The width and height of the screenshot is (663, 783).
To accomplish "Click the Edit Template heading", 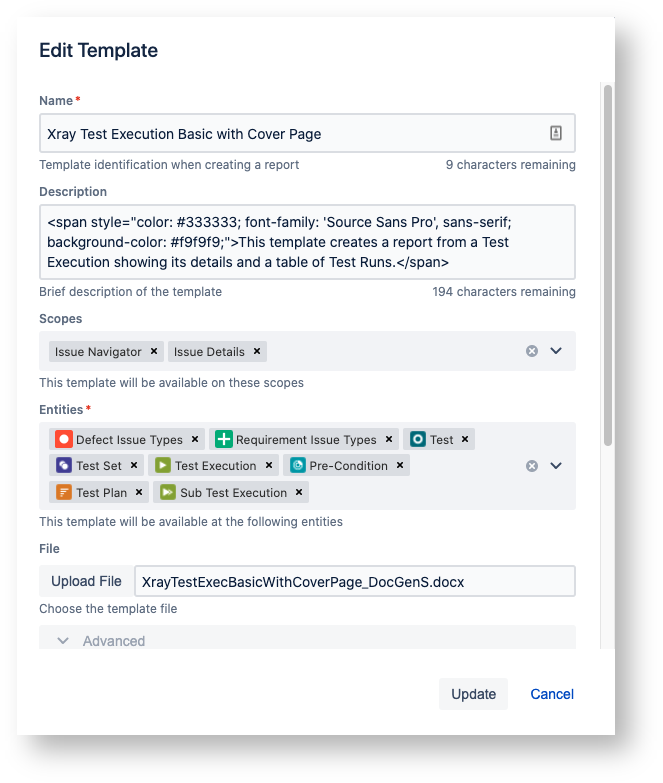I will 99,50.
